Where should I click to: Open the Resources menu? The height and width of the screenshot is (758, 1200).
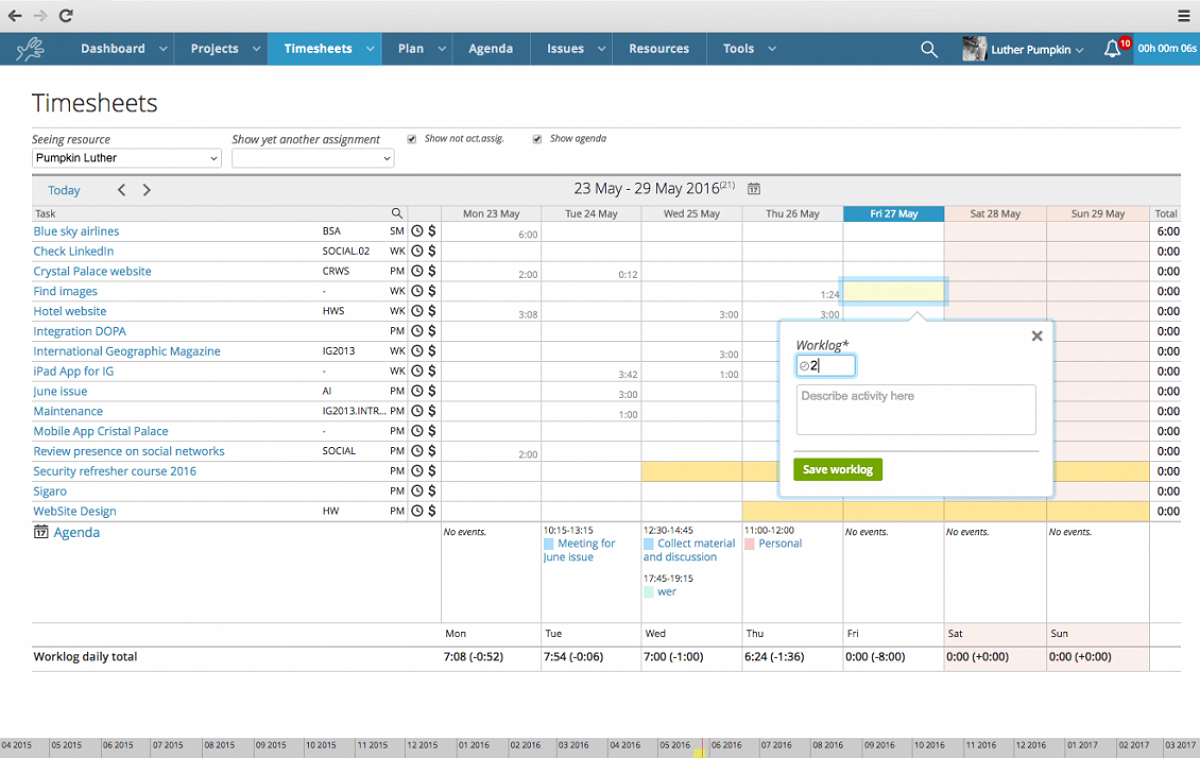coord(659,48)
